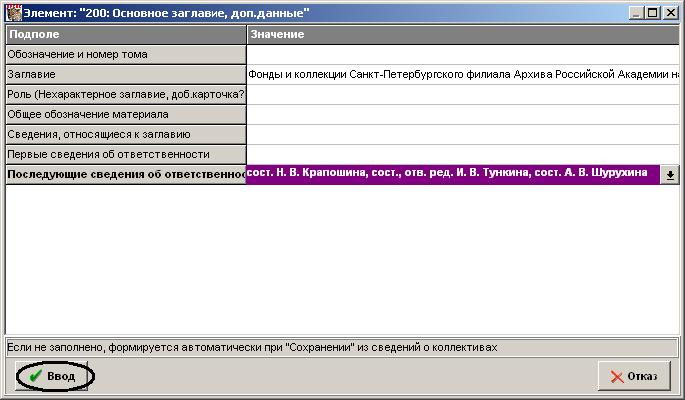Minimize the Элемент 200 dialog window

[636, 13]
